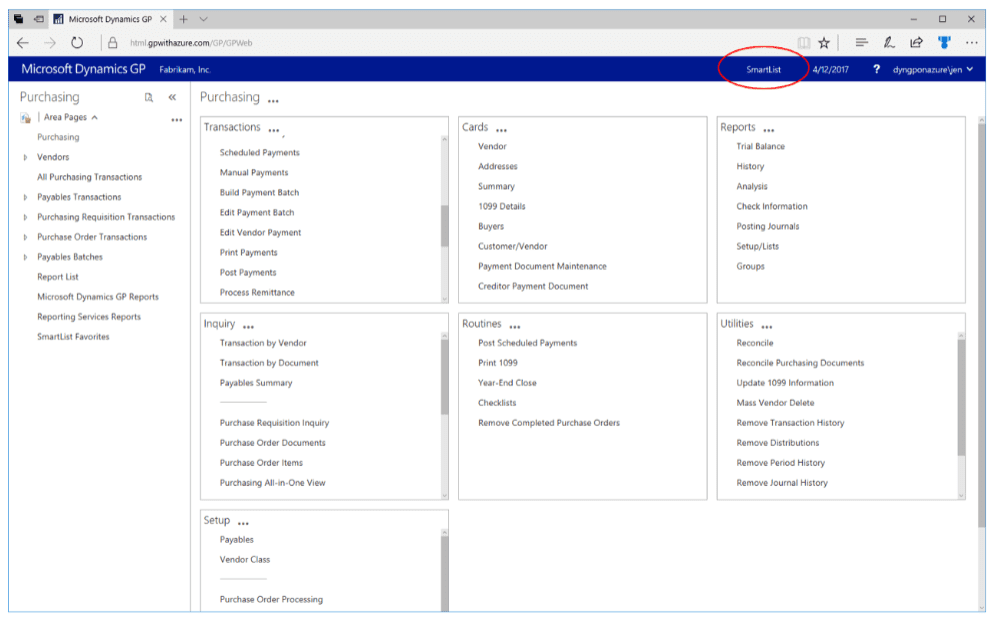Open Build Payment Batch
The image size is (995, 623).
pyautogui.click(x=259, y=193)
